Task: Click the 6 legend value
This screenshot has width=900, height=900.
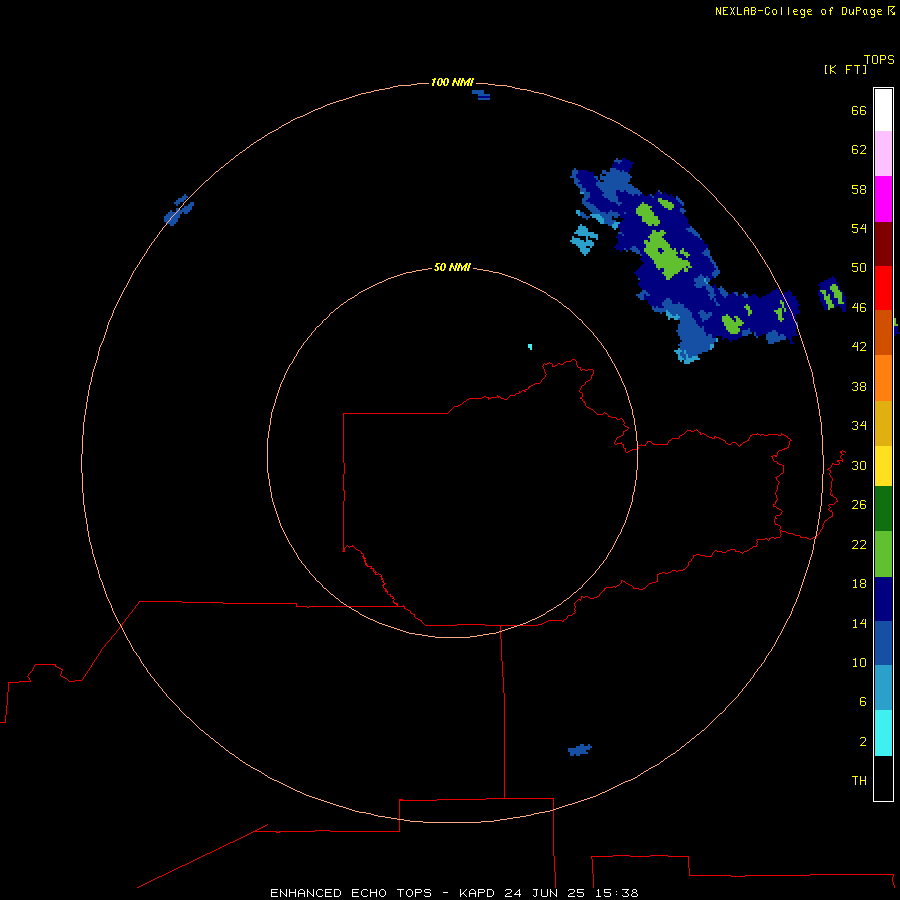Action: click(x=863, y=701)
